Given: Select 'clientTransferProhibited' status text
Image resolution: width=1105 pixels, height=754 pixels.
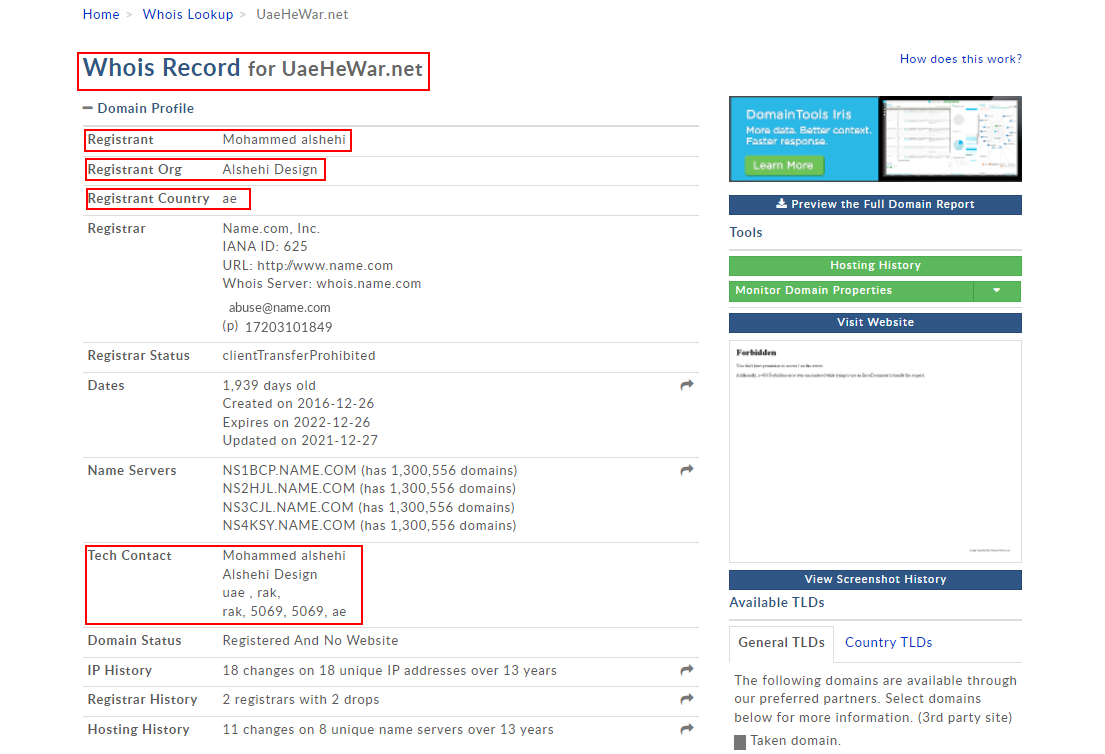Looking at the screenshot, I should [x=299, y=355].
